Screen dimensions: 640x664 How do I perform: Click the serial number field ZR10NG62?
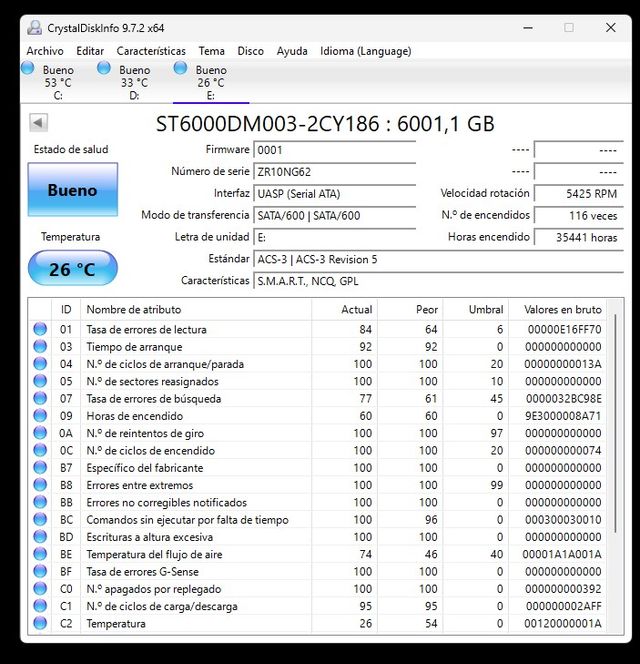335,172
